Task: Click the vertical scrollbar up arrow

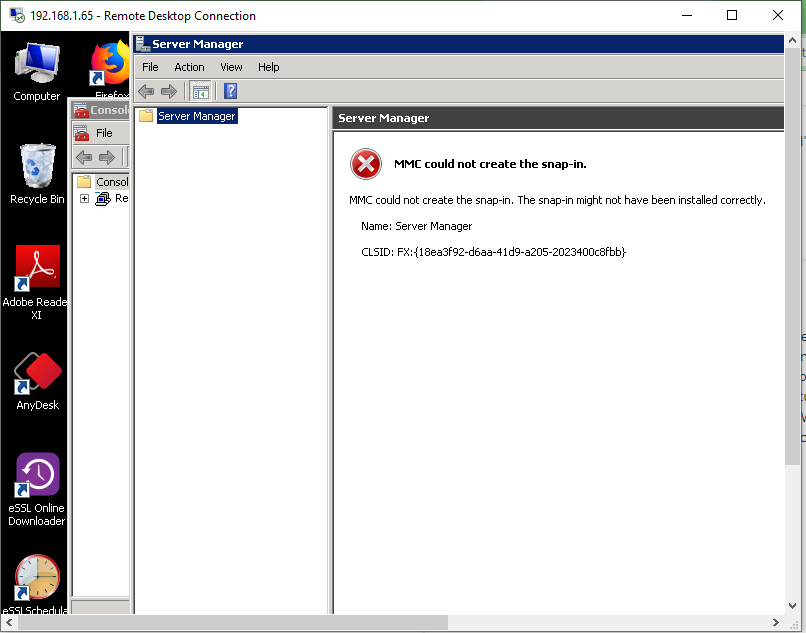Action: click(793, 40)
